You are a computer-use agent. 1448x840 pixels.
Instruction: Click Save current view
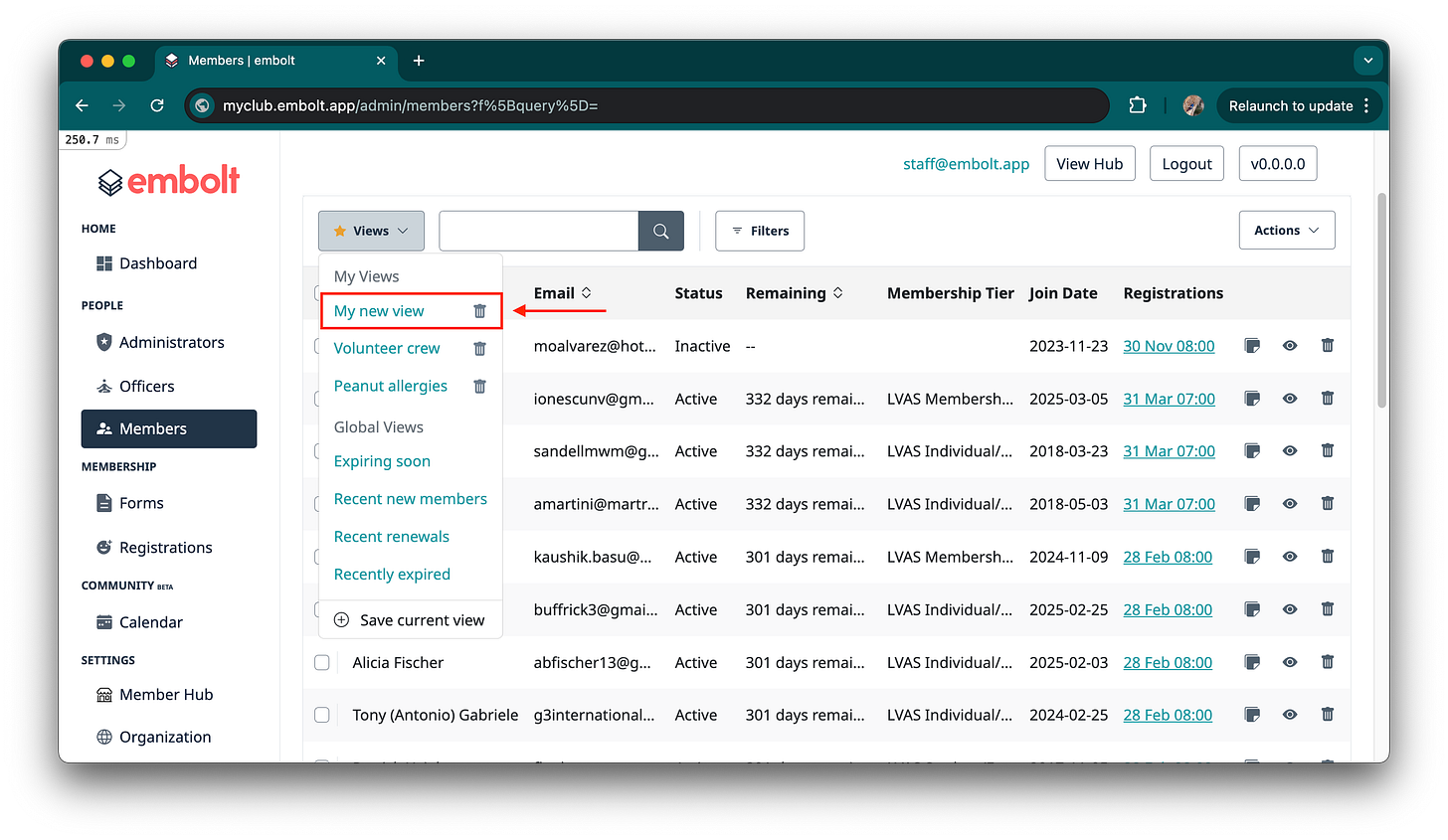pos(410,620)
